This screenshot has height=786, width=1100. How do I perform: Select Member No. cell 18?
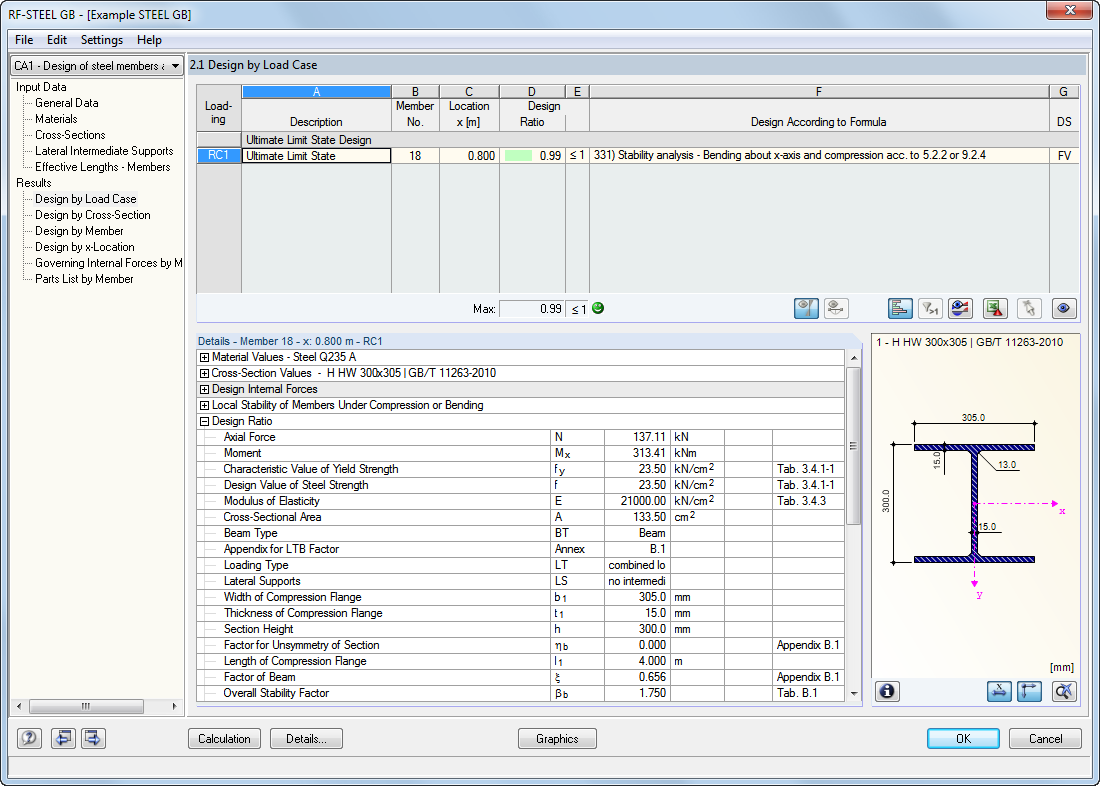[x=415, y=156]
